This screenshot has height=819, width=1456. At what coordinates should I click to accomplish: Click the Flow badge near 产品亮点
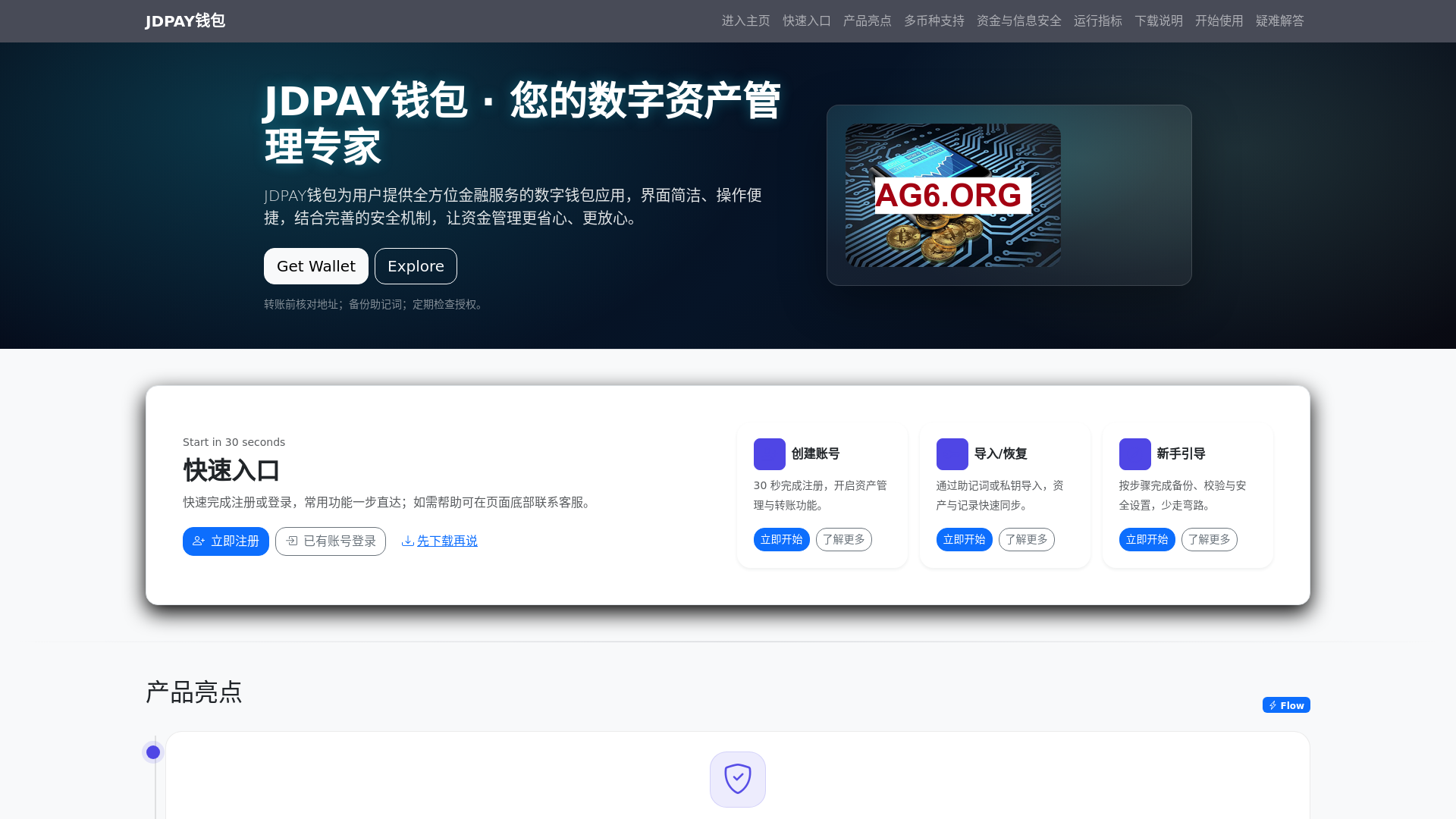click(x=1286, y=705)
